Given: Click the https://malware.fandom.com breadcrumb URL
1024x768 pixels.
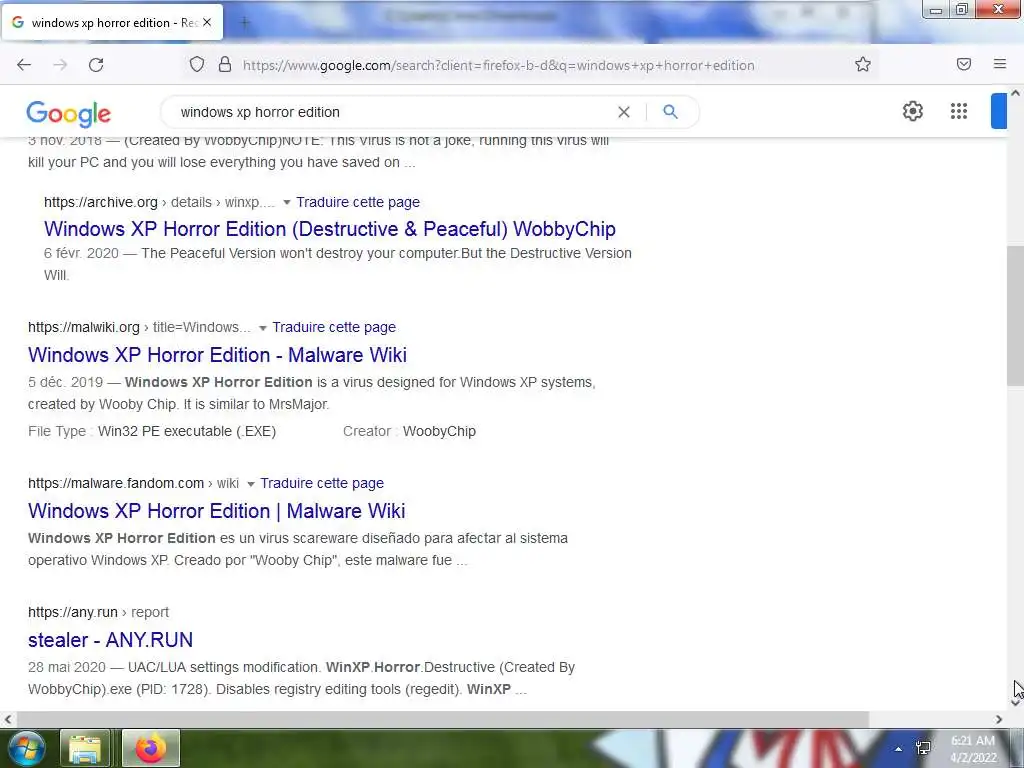Looking at the screenshot, I should pyautogui.click(x=116, y=483).
